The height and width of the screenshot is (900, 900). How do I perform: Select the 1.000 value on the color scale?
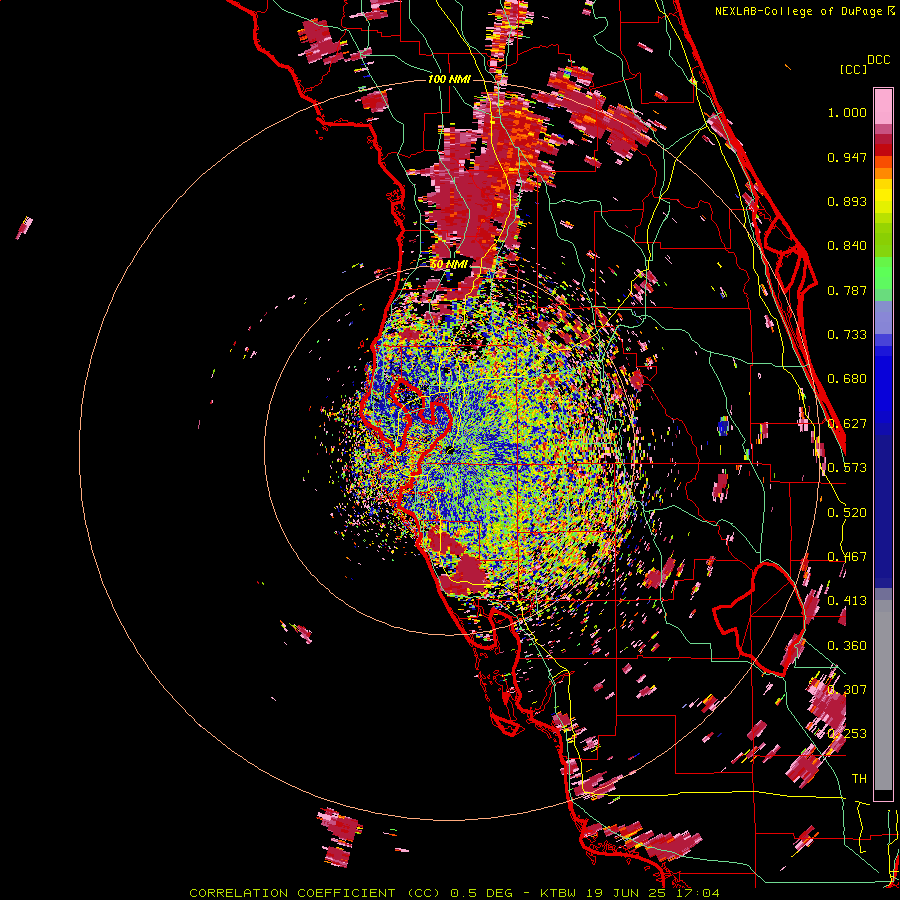click(847, 112)
